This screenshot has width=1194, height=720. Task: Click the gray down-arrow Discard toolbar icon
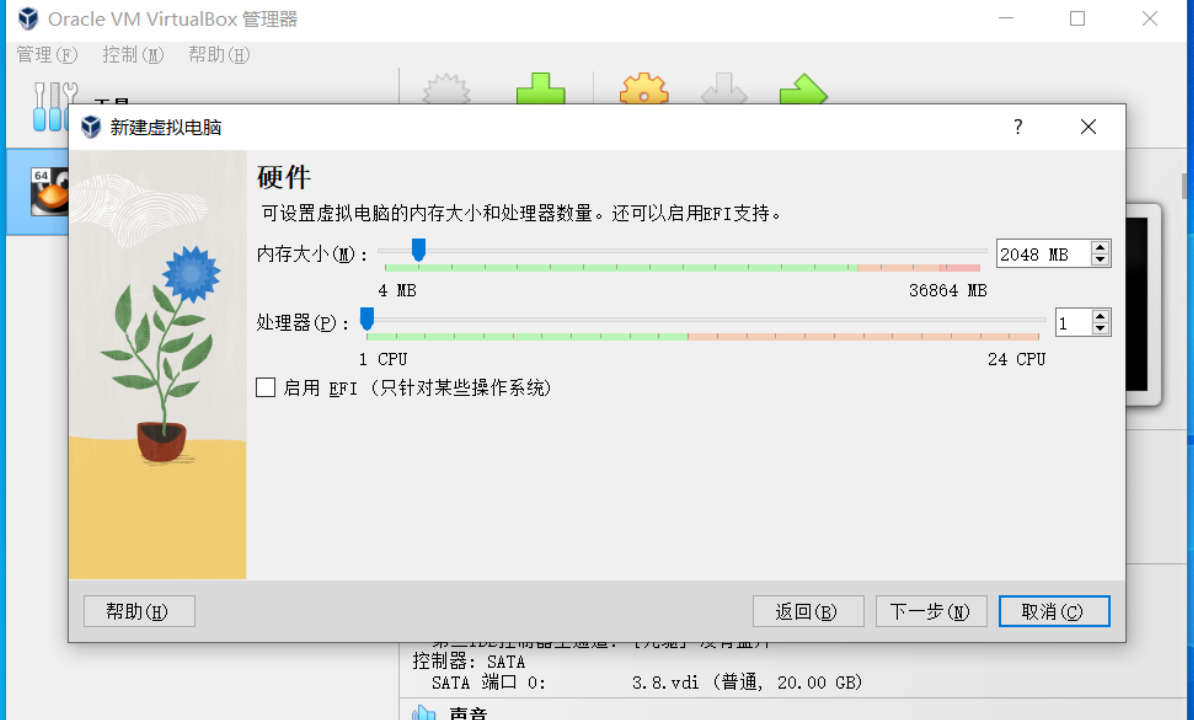[724, 89]
